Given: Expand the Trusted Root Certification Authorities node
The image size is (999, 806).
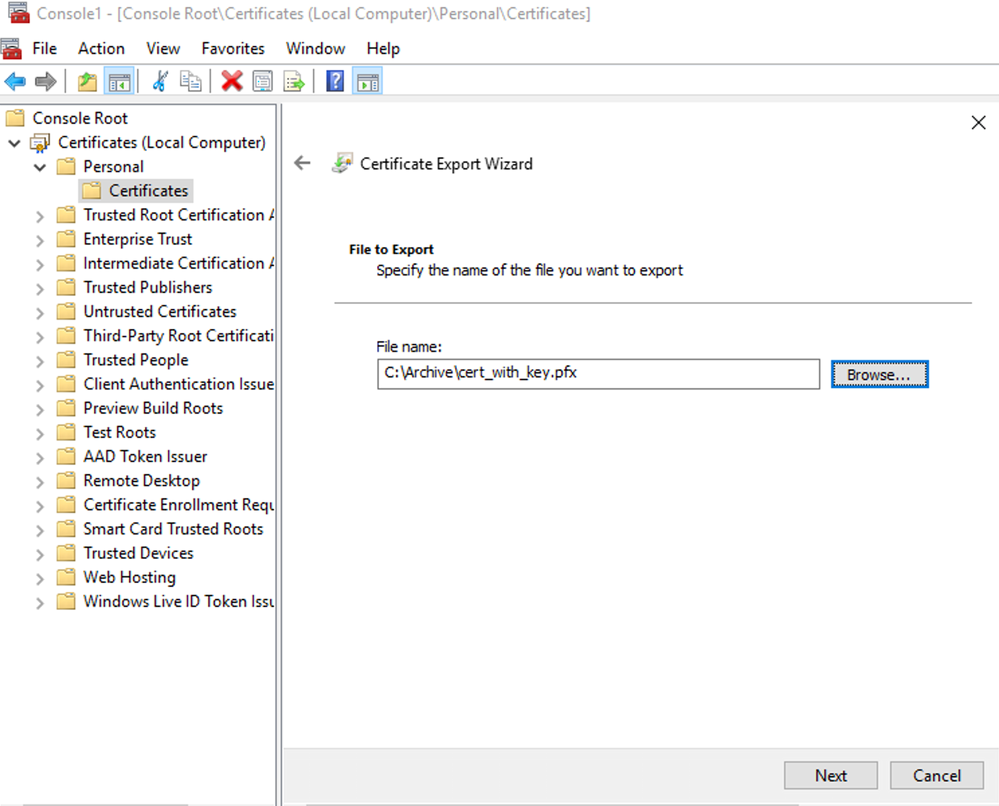Looking at the screenshot, I should tap(40, 216).
